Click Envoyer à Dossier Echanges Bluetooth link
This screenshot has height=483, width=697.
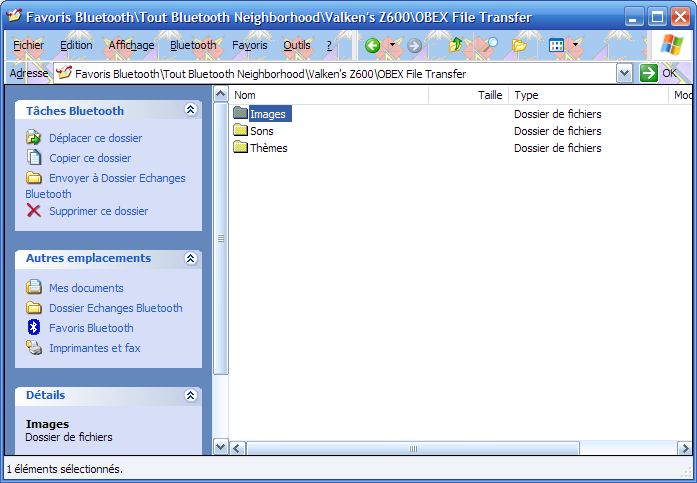tap(105, 186)
